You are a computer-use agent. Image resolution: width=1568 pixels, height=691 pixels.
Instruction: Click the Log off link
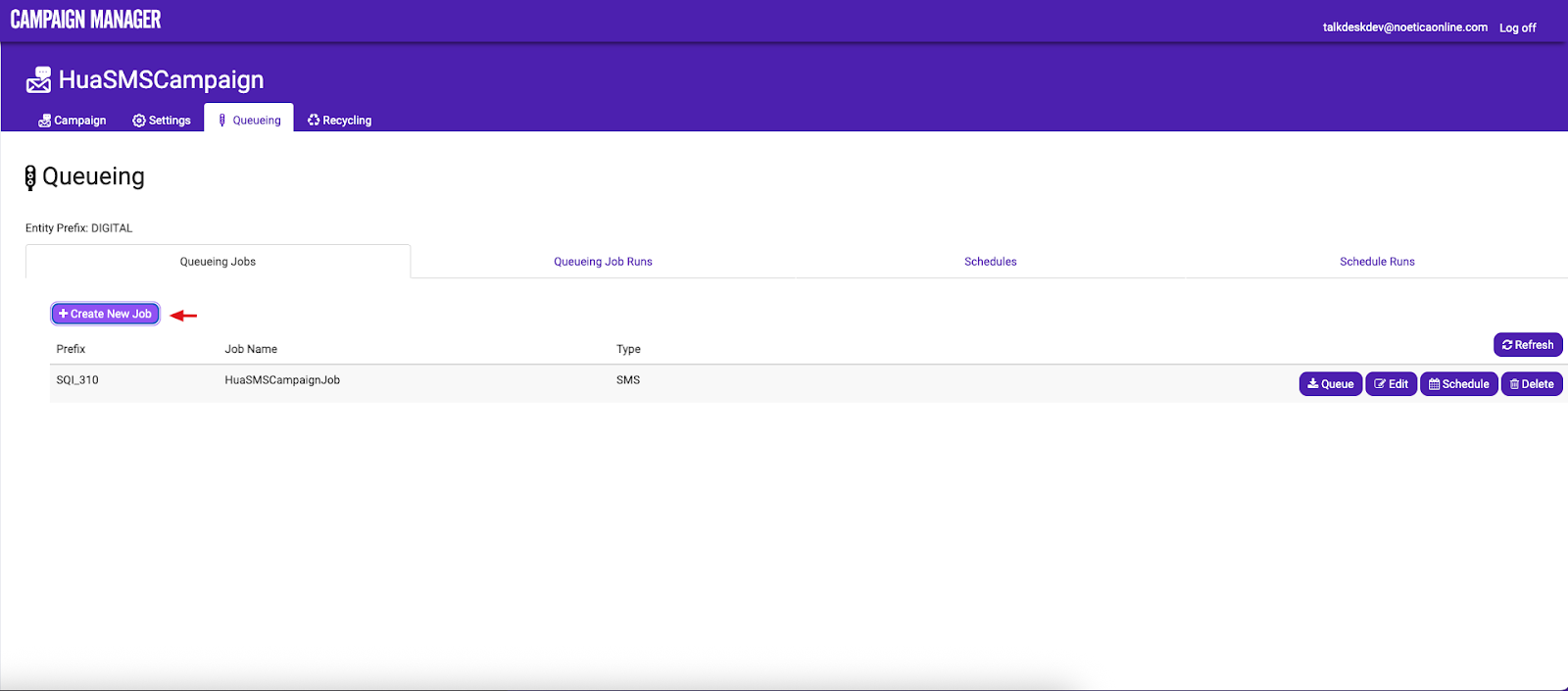click(1517, 27)
